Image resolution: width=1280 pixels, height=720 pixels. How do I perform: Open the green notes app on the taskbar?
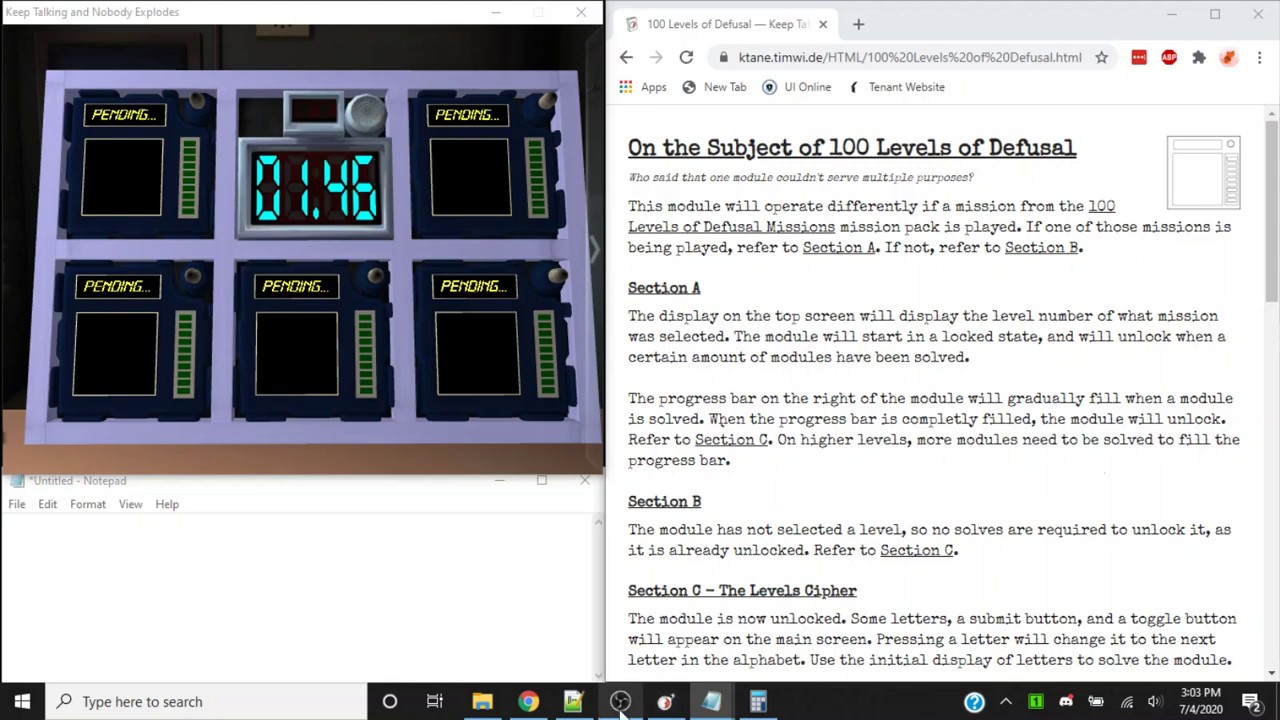pos(573,701)
